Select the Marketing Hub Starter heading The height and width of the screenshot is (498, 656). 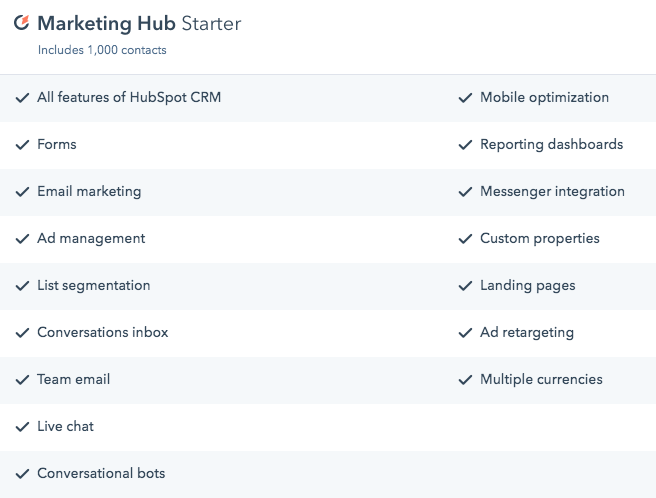click(139, 22)
